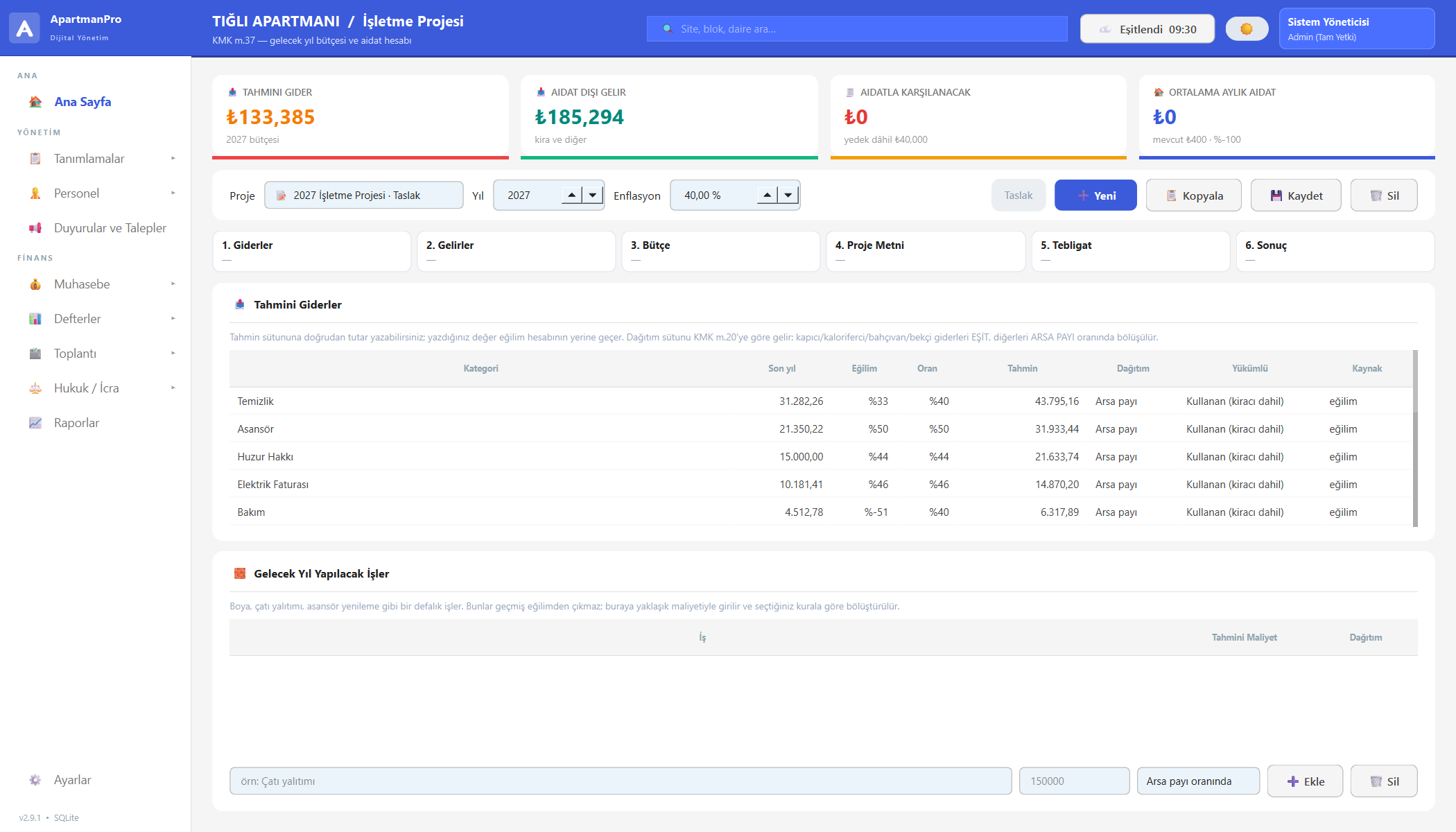Click the Kopyala button

click(x=1193, y=196)
